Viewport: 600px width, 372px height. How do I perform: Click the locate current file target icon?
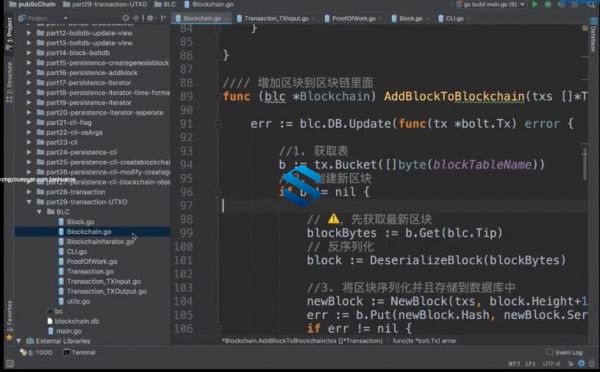(x=126, y=18)
